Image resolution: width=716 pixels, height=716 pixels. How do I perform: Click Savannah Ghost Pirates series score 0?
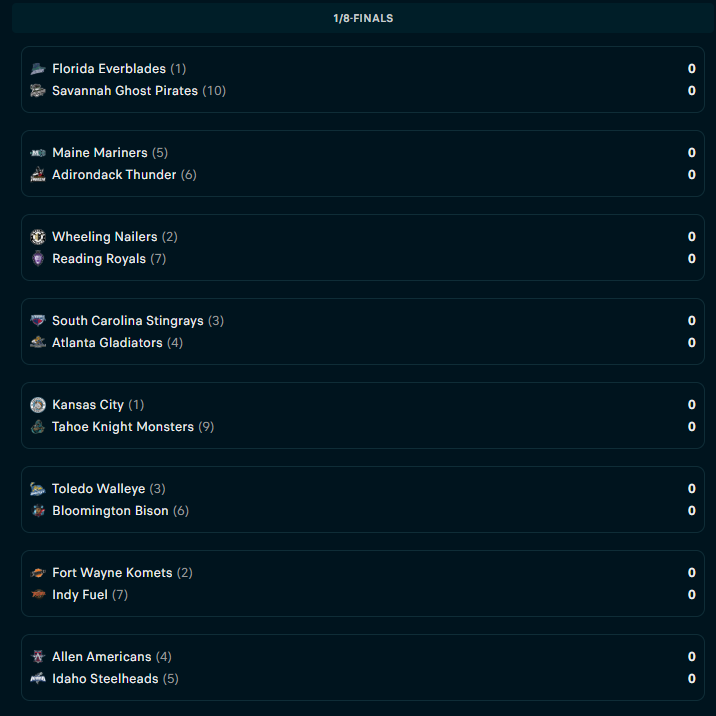coord(691,91)
